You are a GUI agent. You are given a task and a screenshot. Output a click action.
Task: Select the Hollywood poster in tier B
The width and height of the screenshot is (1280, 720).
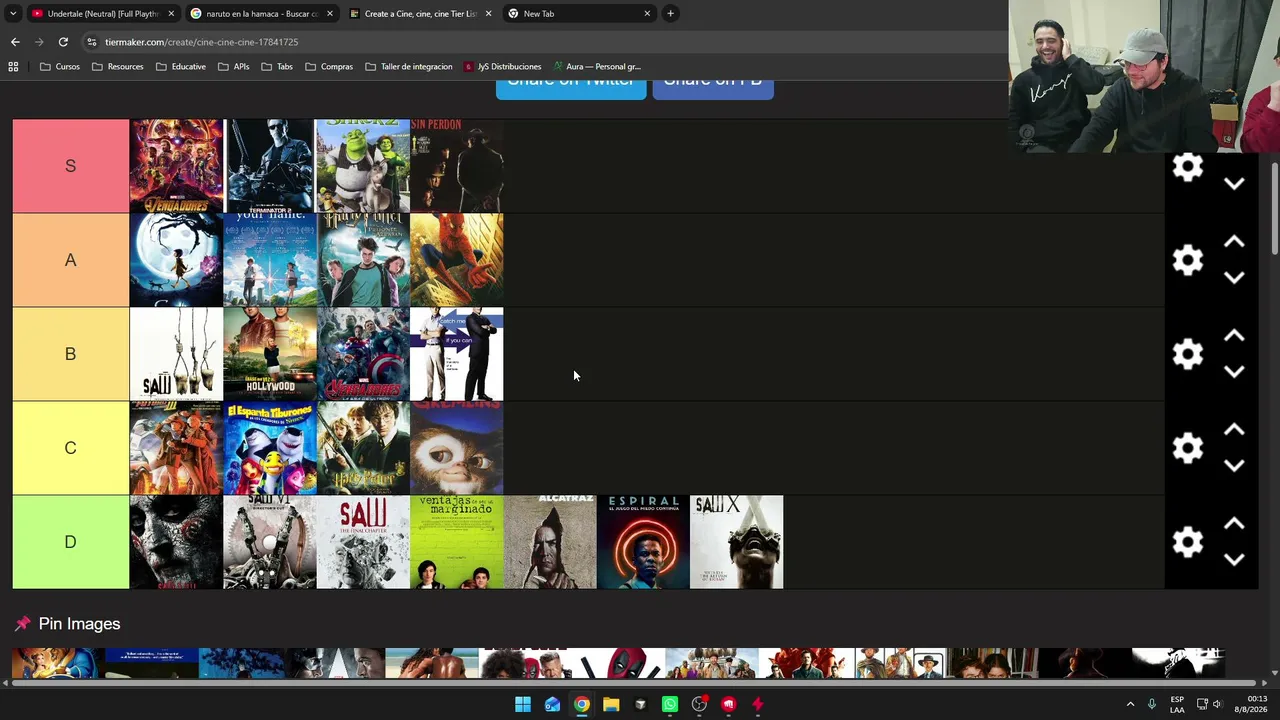tap(270, 354)
